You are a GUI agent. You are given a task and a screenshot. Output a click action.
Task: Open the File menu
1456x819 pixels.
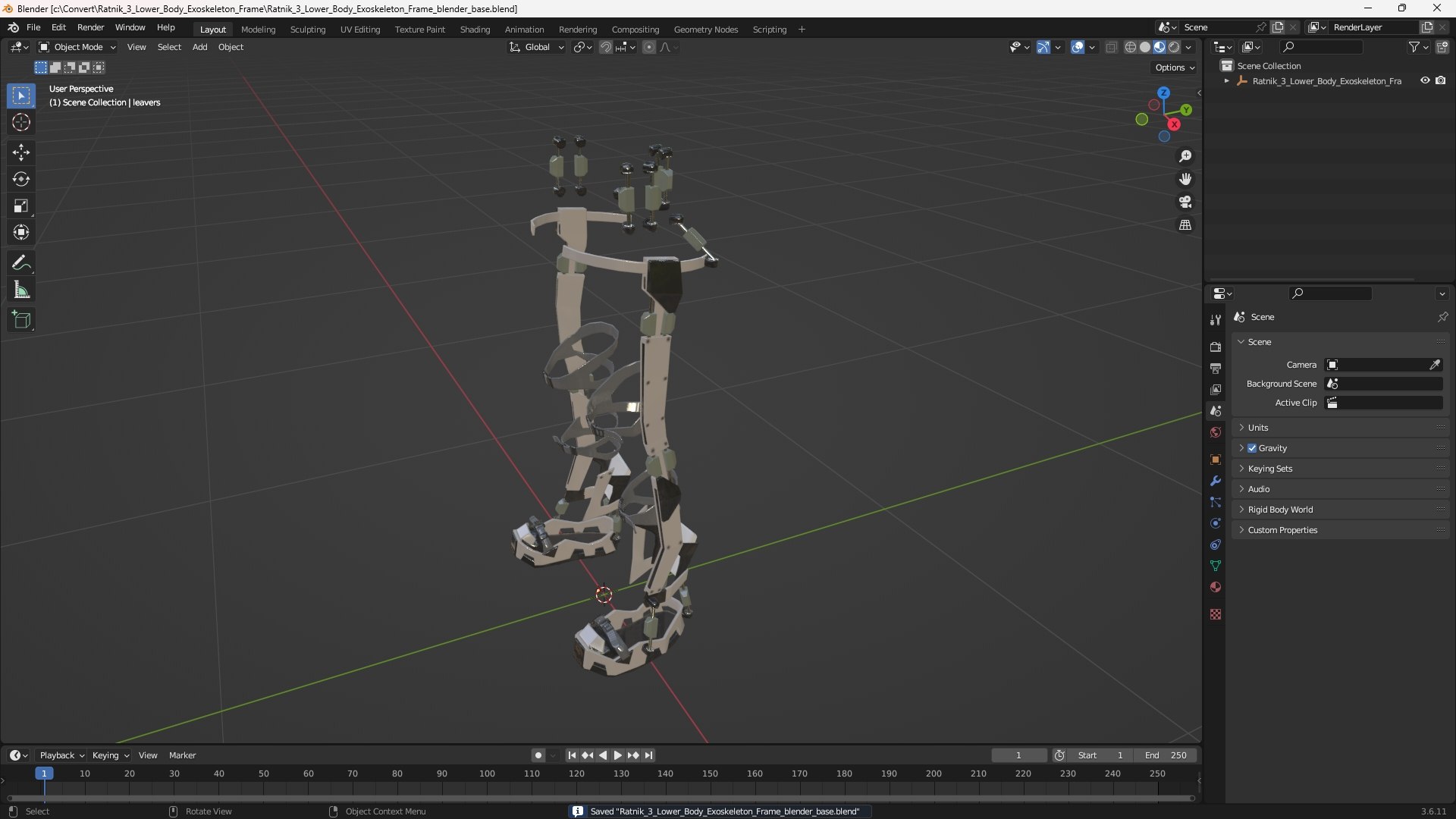(x=33, y=27)
